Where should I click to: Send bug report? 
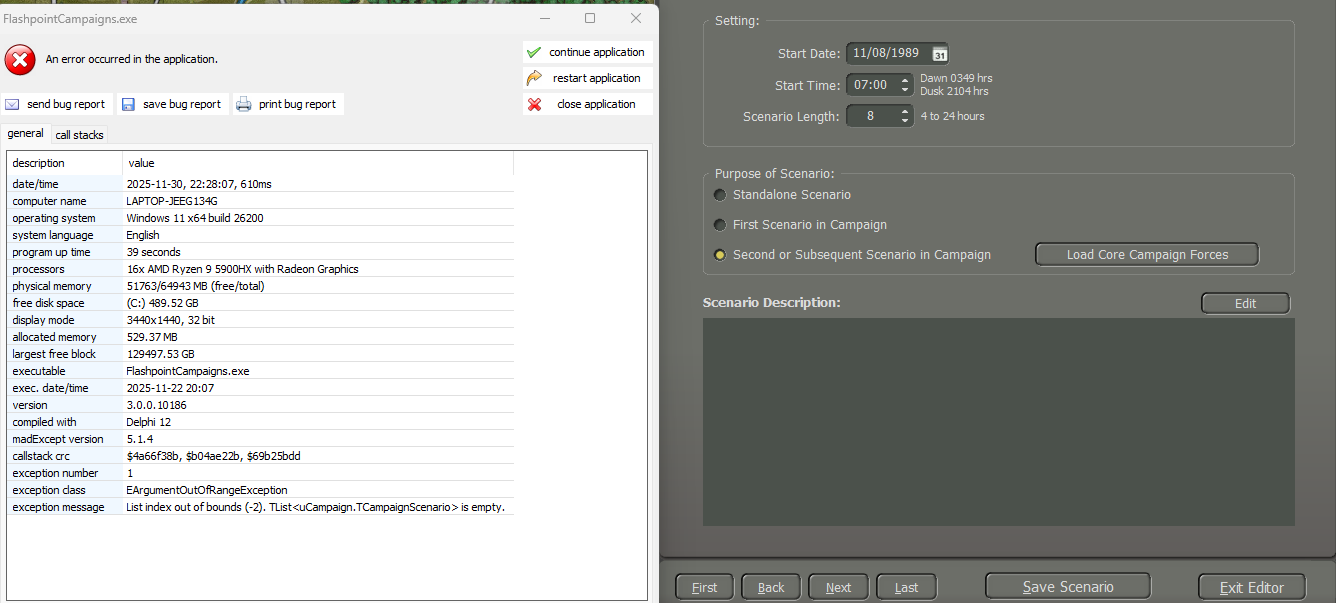[56, 104]
